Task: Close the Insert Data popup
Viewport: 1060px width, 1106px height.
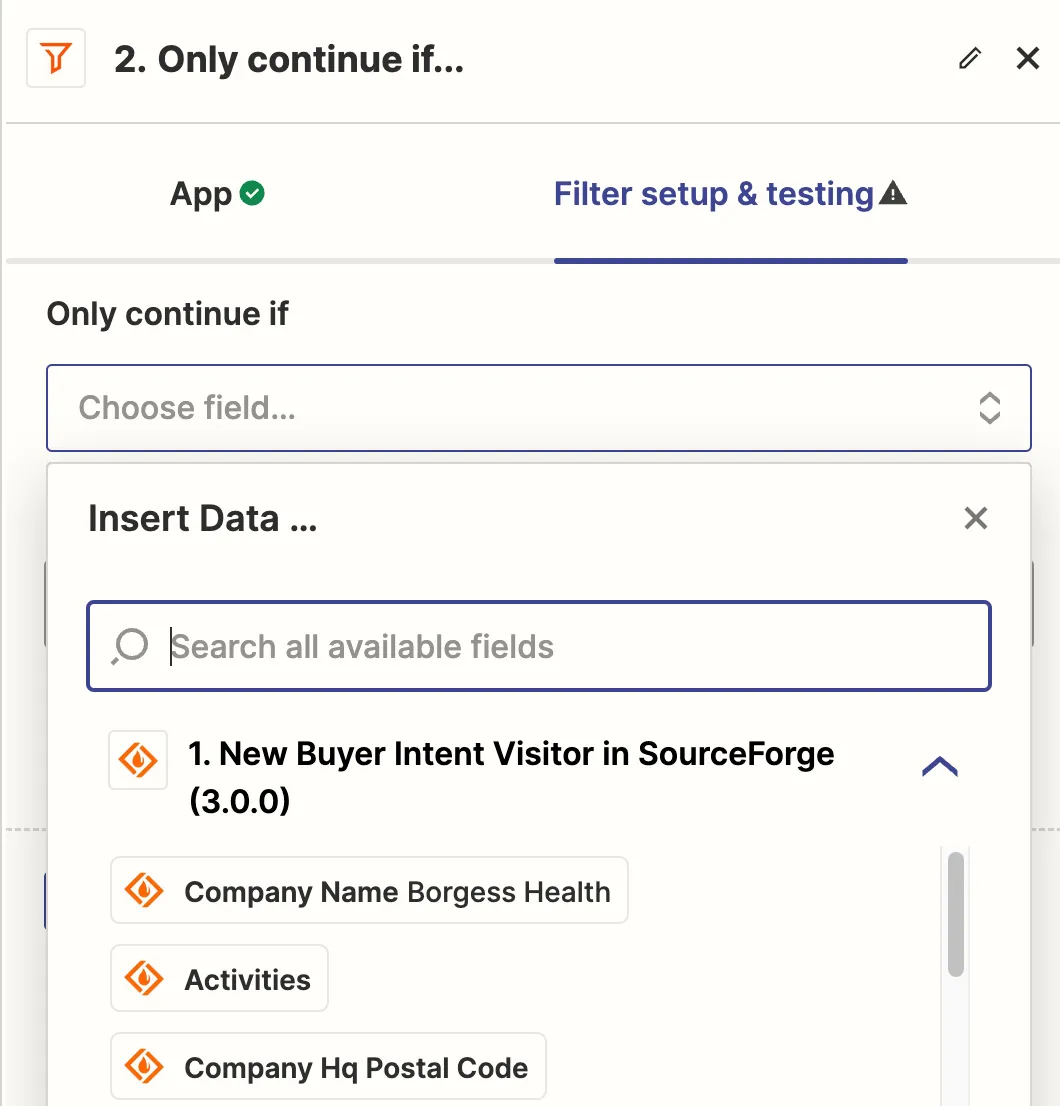Action: (x=975, y=518)
